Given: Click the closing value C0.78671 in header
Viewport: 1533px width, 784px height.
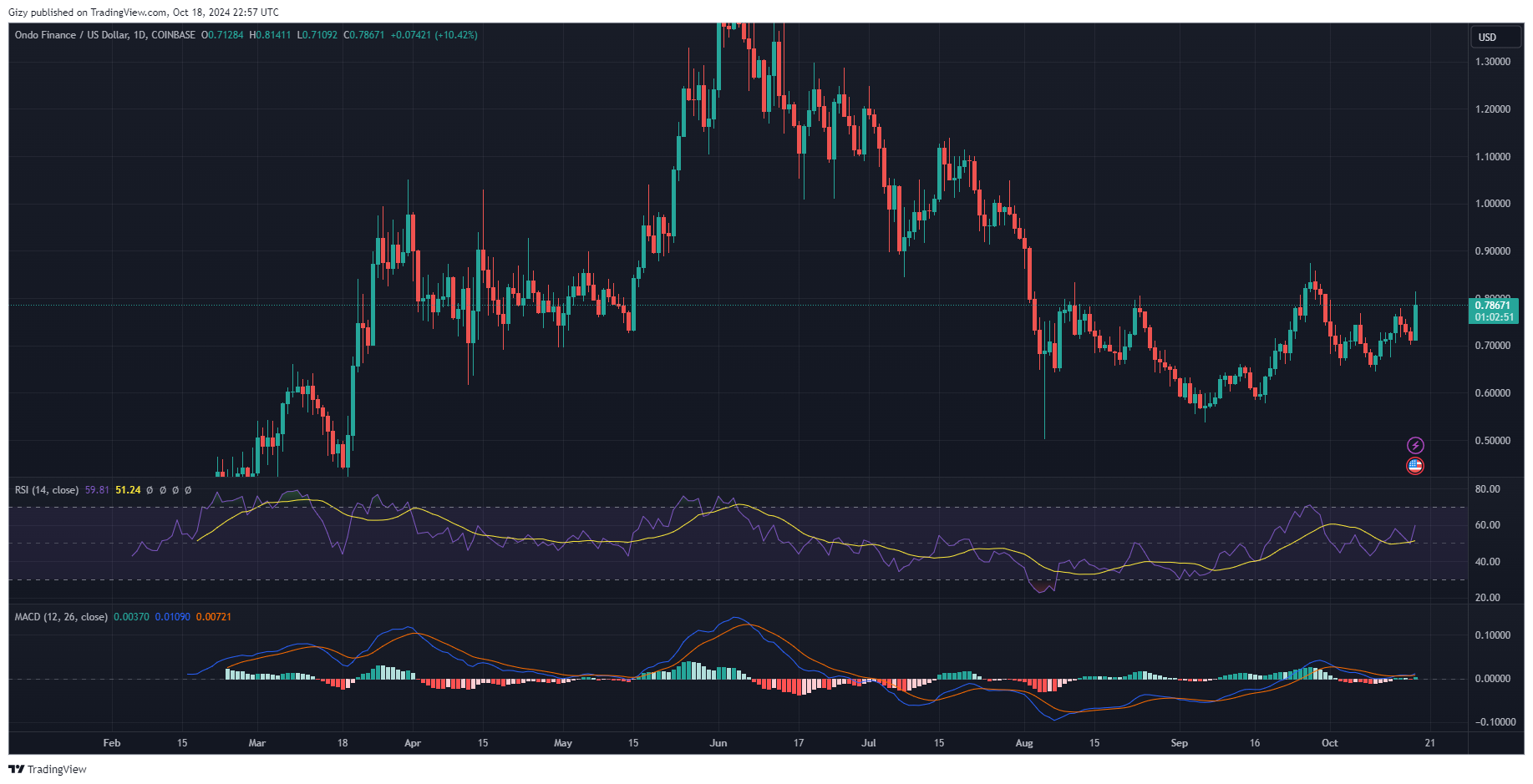Looking at the screenshot, I should [x=364, y=35].
